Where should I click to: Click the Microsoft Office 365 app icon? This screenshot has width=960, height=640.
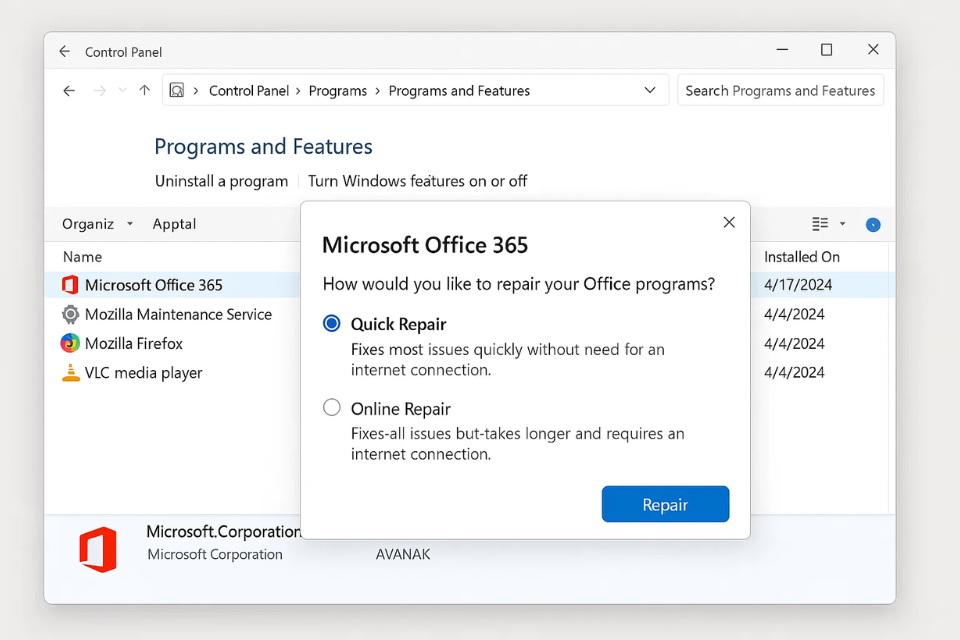69,285
